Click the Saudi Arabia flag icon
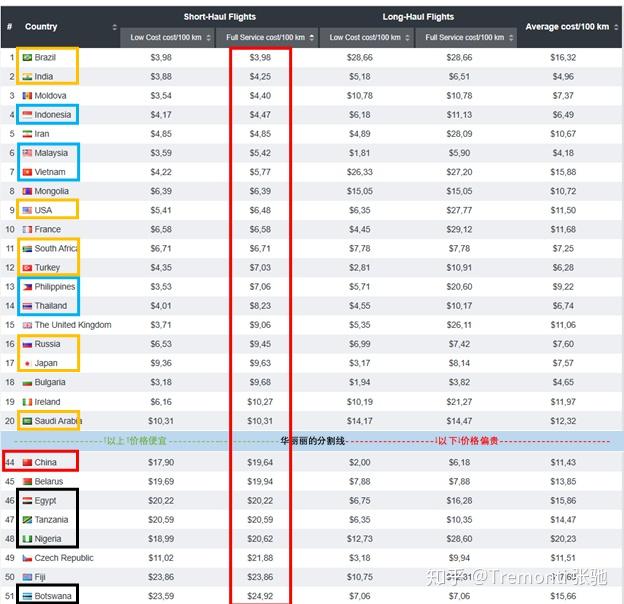This screenshot has height=604, width=624. (27, 421)
